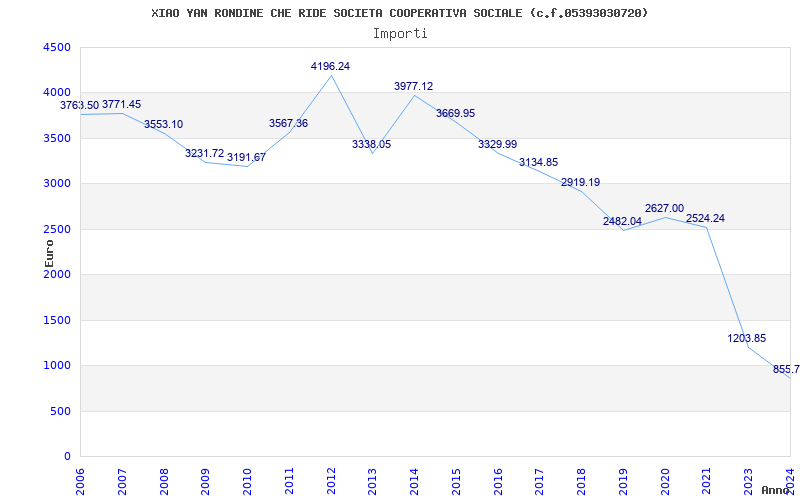Select the data label 3771.45
The image size is (800, 500).
121,105
